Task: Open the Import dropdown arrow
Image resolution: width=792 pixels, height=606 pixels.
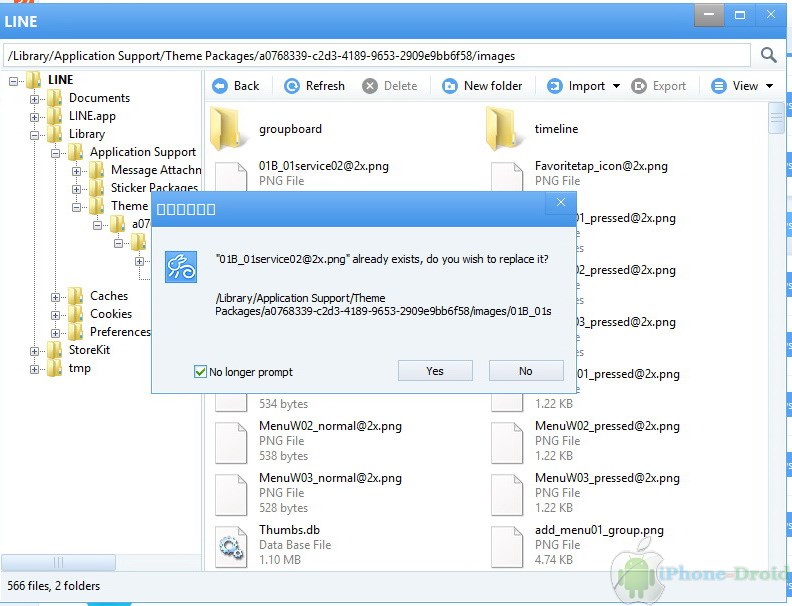Action: 616,86
